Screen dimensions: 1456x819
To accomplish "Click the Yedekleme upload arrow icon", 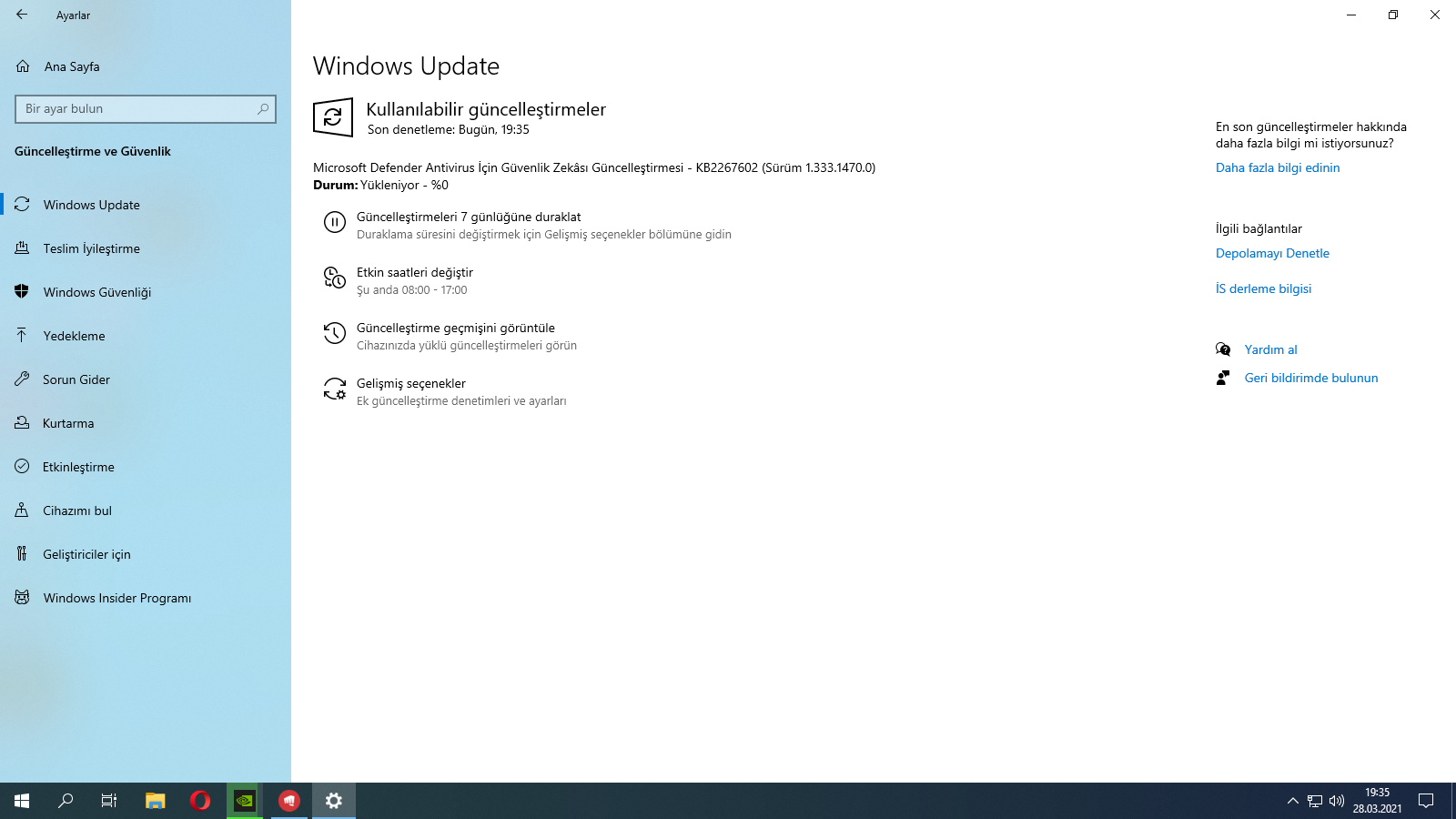I will (22, 336).
